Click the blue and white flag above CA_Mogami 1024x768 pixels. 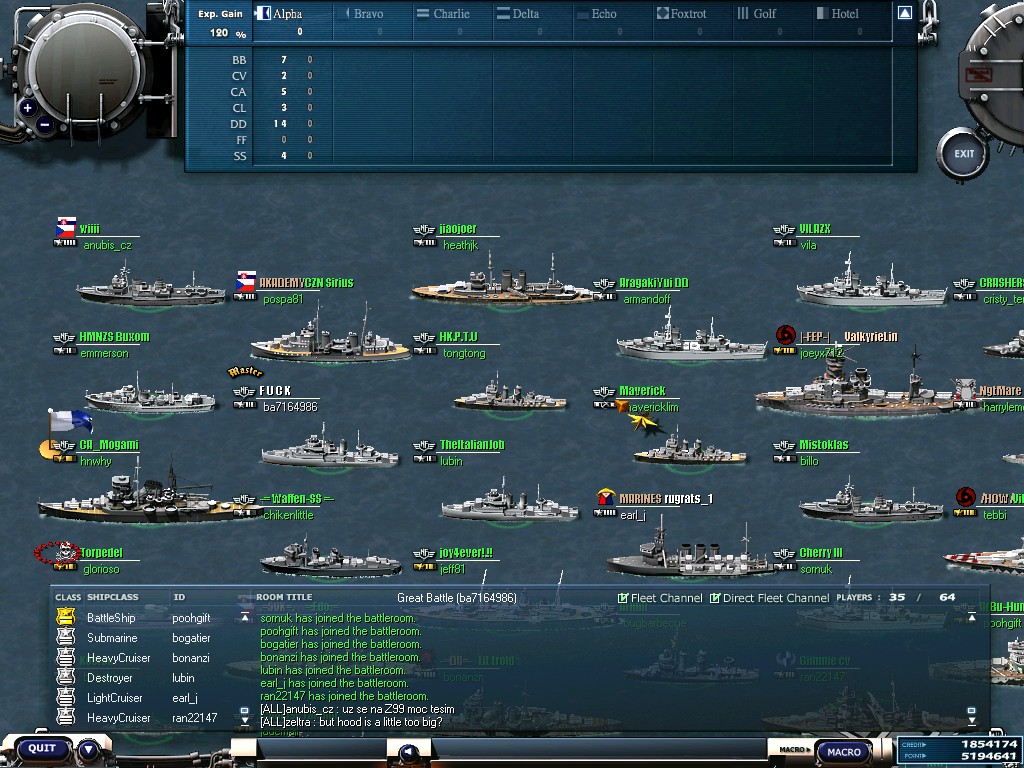tap(71, 421)
